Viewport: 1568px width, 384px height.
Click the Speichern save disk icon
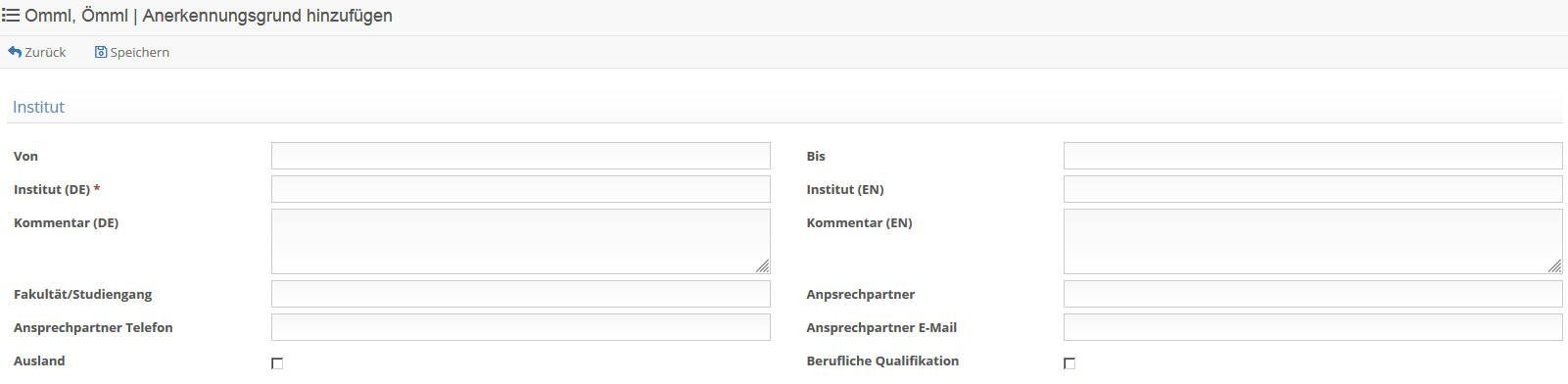tap(100, 52)
